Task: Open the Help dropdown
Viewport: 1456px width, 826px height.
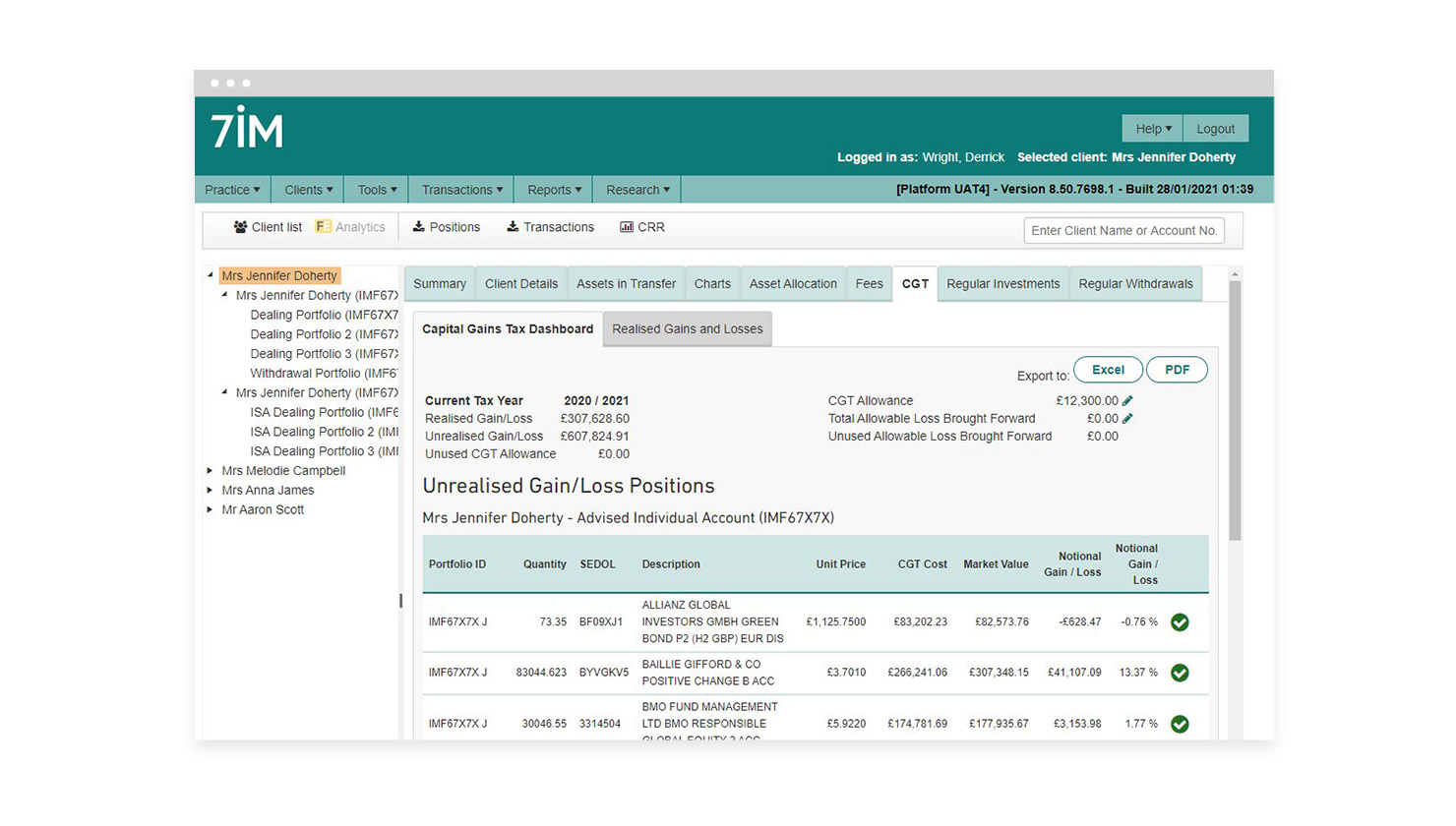Action: [1153, 129]
